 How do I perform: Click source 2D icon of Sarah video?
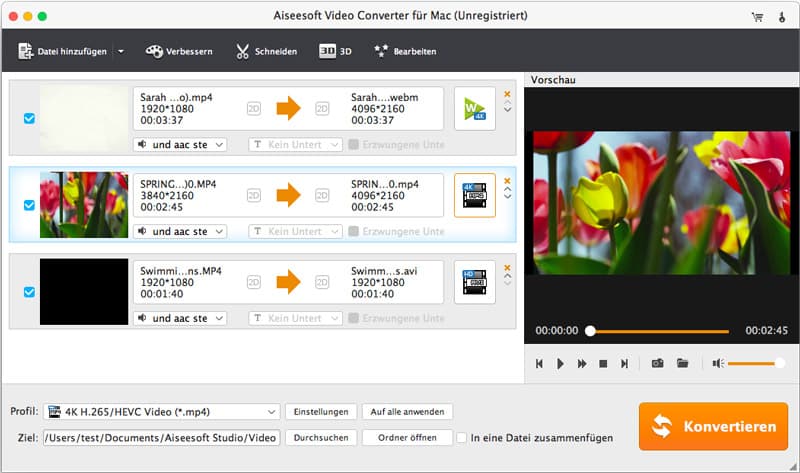tap(254, 109)
